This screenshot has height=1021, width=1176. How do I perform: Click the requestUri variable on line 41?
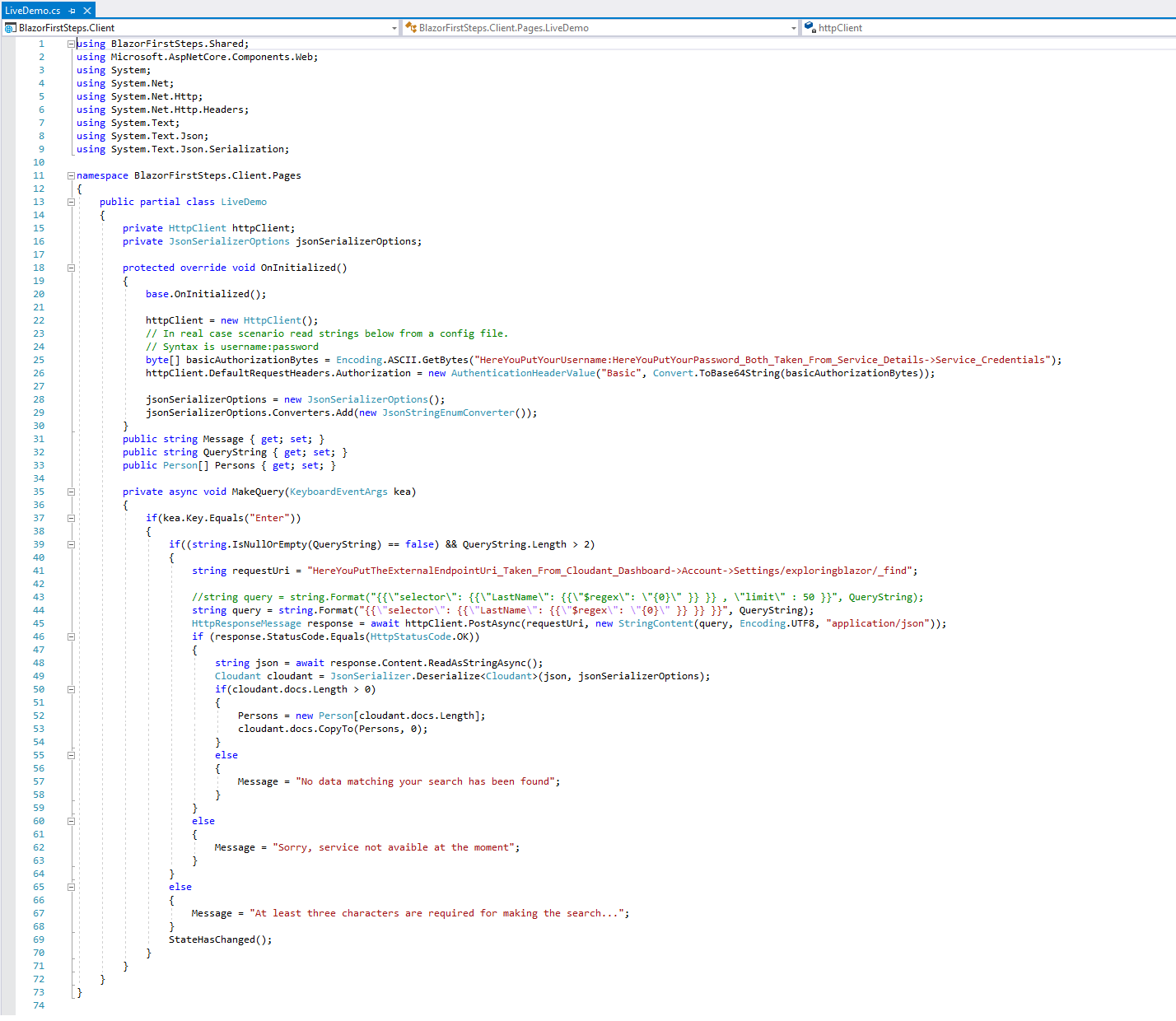click(261, 571)
